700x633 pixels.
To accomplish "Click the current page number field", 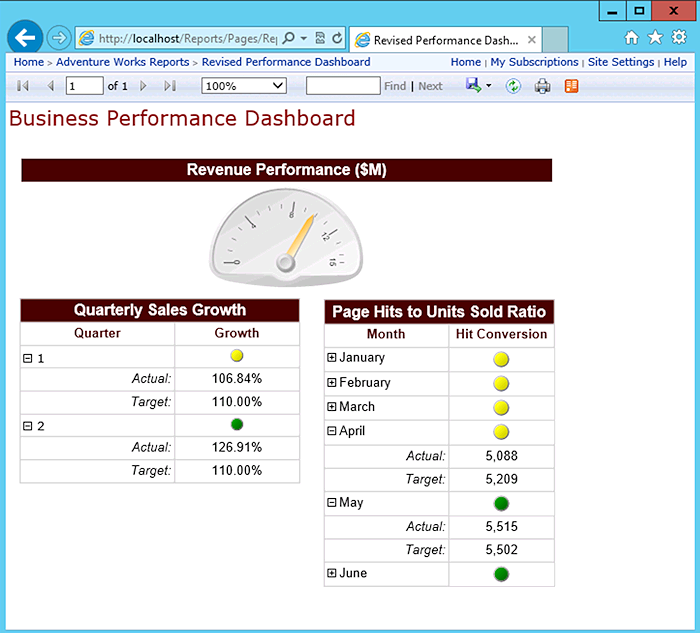I will click(84, 86).
